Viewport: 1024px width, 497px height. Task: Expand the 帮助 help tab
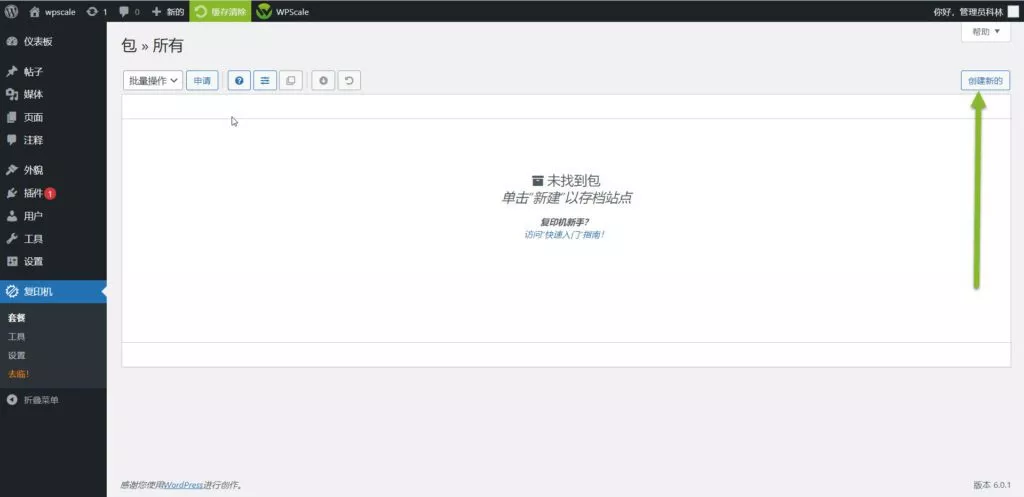tap(985, 31)
